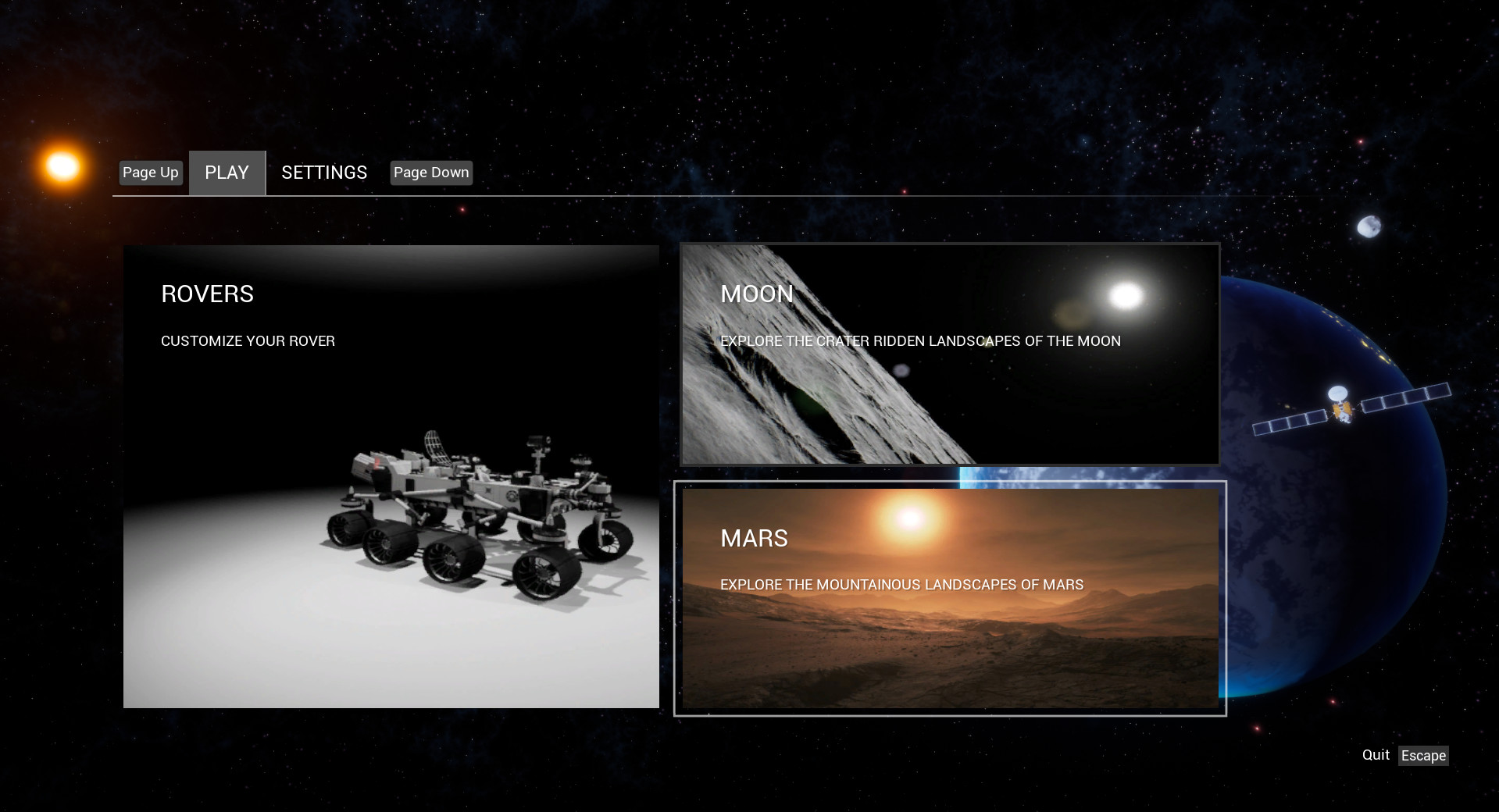Quit the game via the Escape button
Image resolution: width=1499 pixels, height=812 pixels.
[1423, 755]
